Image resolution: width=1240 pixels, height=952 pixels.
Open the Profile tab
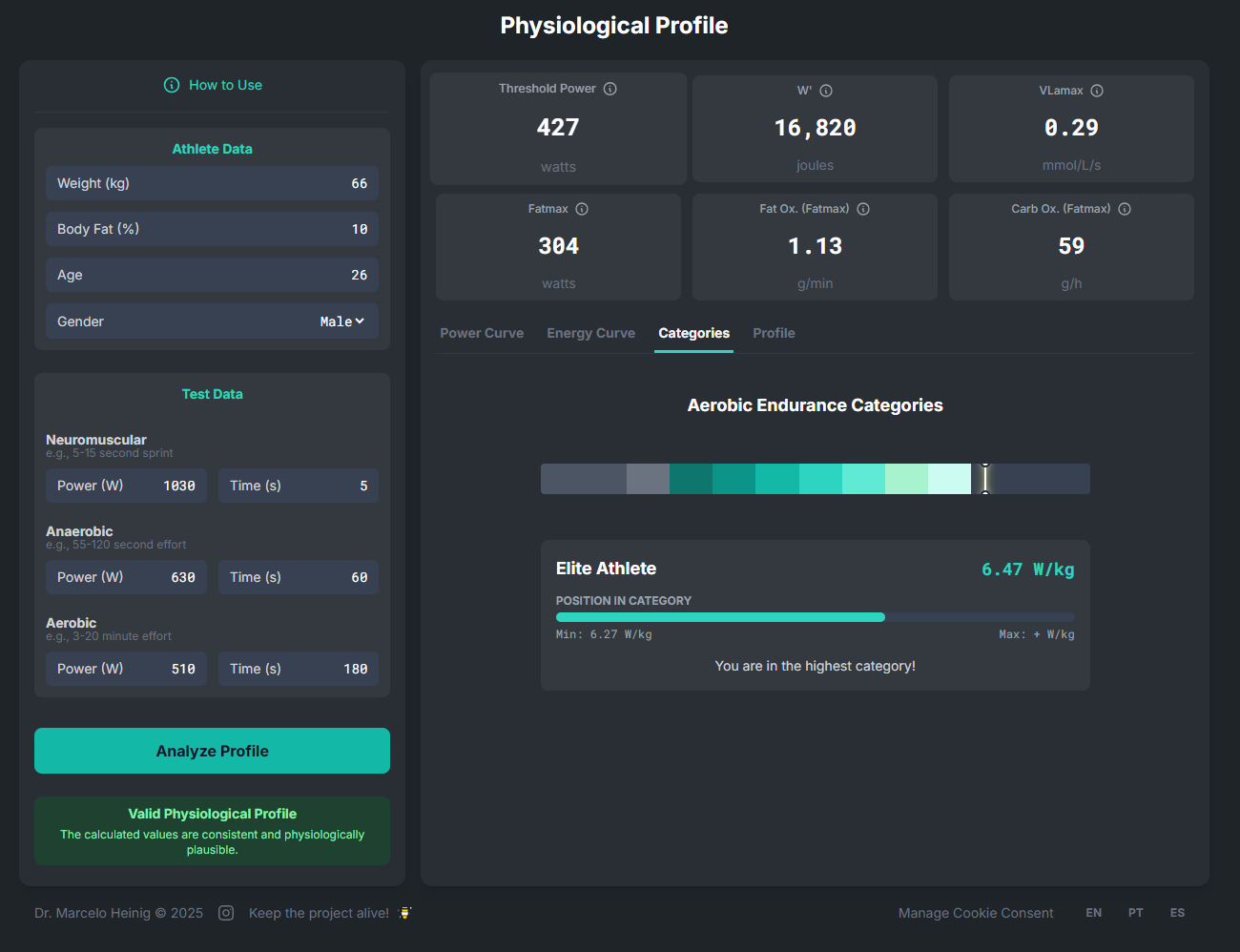point(774,333)
